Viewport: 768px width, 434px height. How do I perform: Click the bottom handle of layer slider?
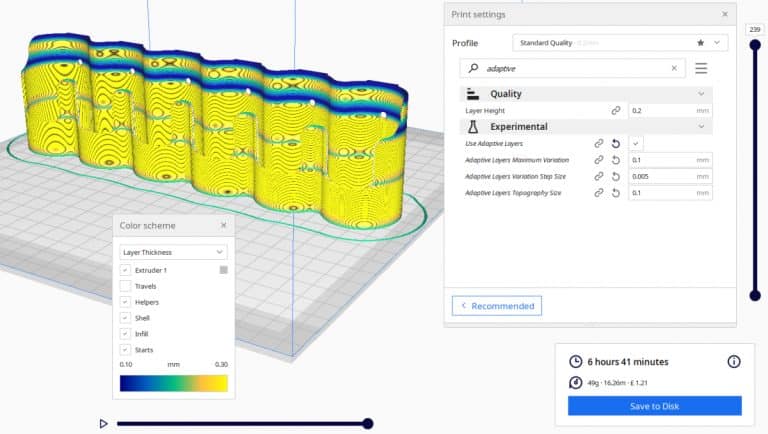755,295
